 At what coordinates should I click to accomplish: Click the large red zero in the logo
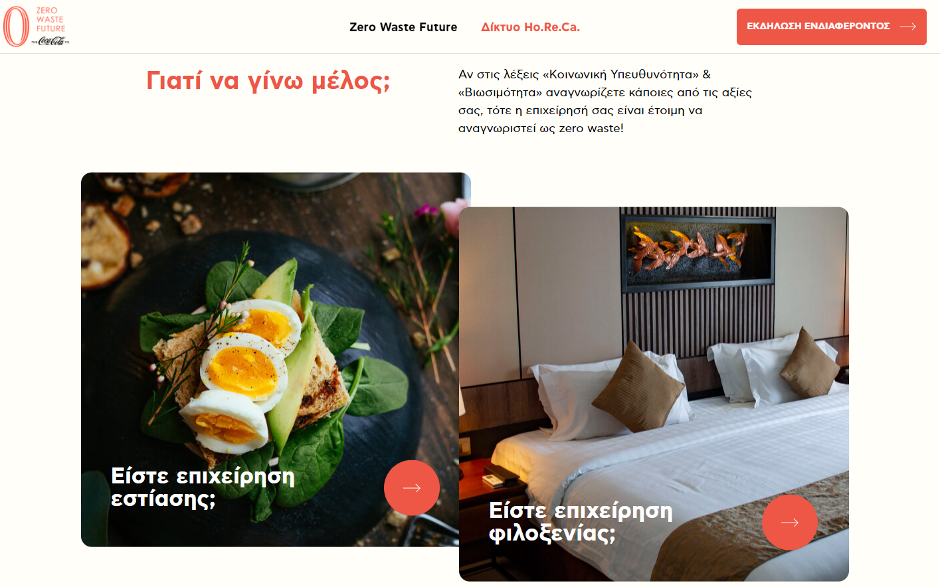pos(16,26)
